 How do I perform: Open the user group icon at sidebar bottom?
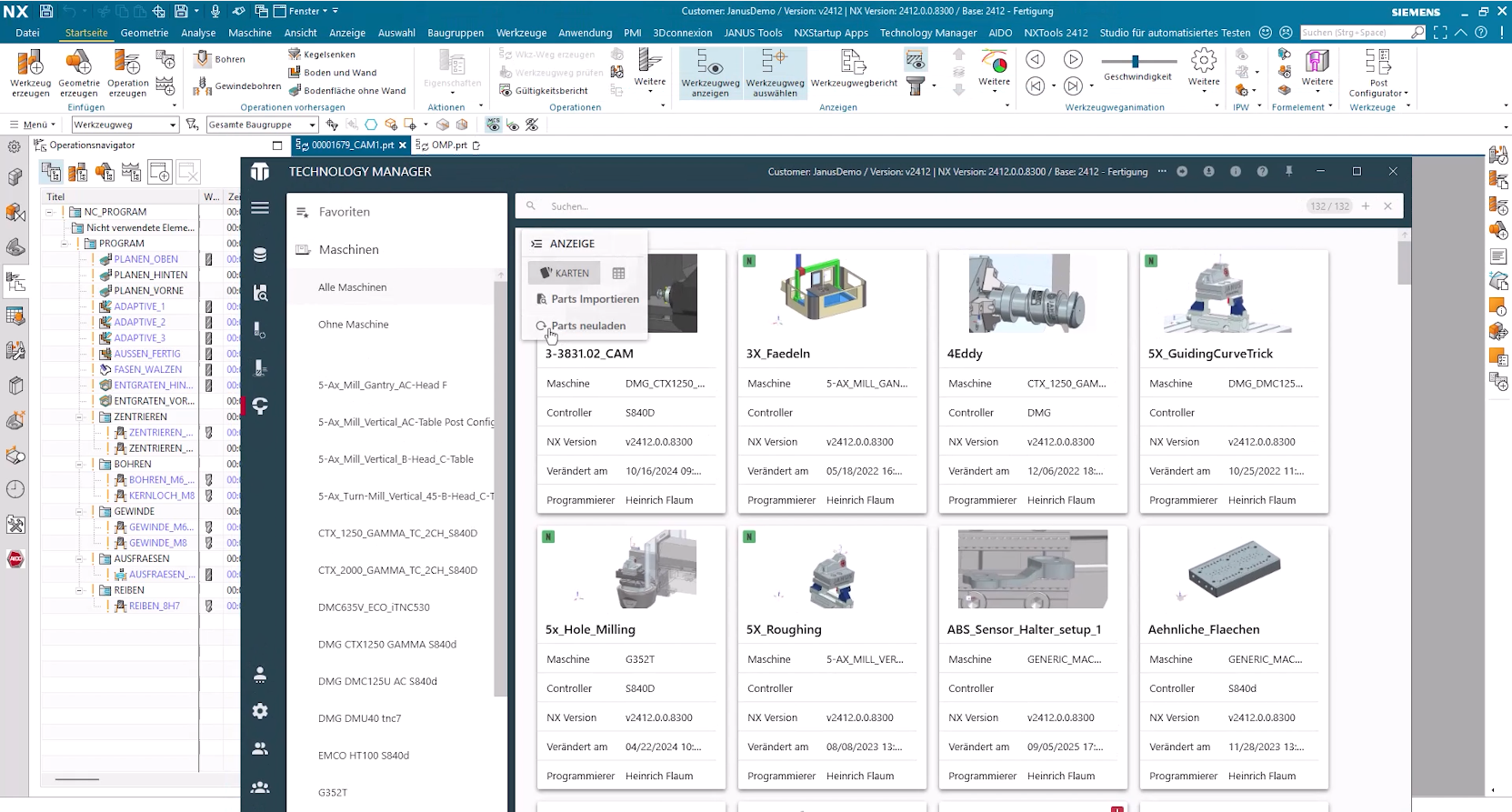(260, 787)
